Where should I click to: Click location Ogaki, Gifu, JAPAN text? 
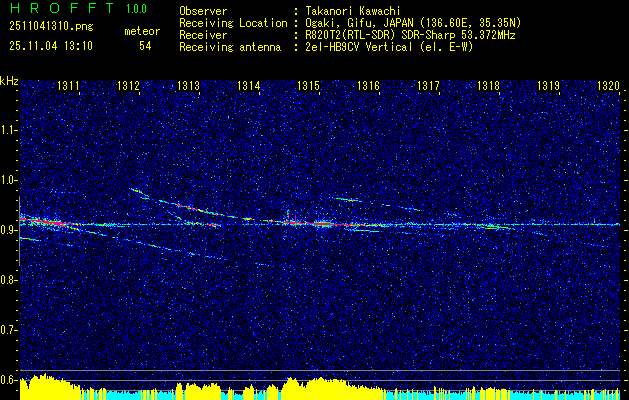(x=413, y=23)
